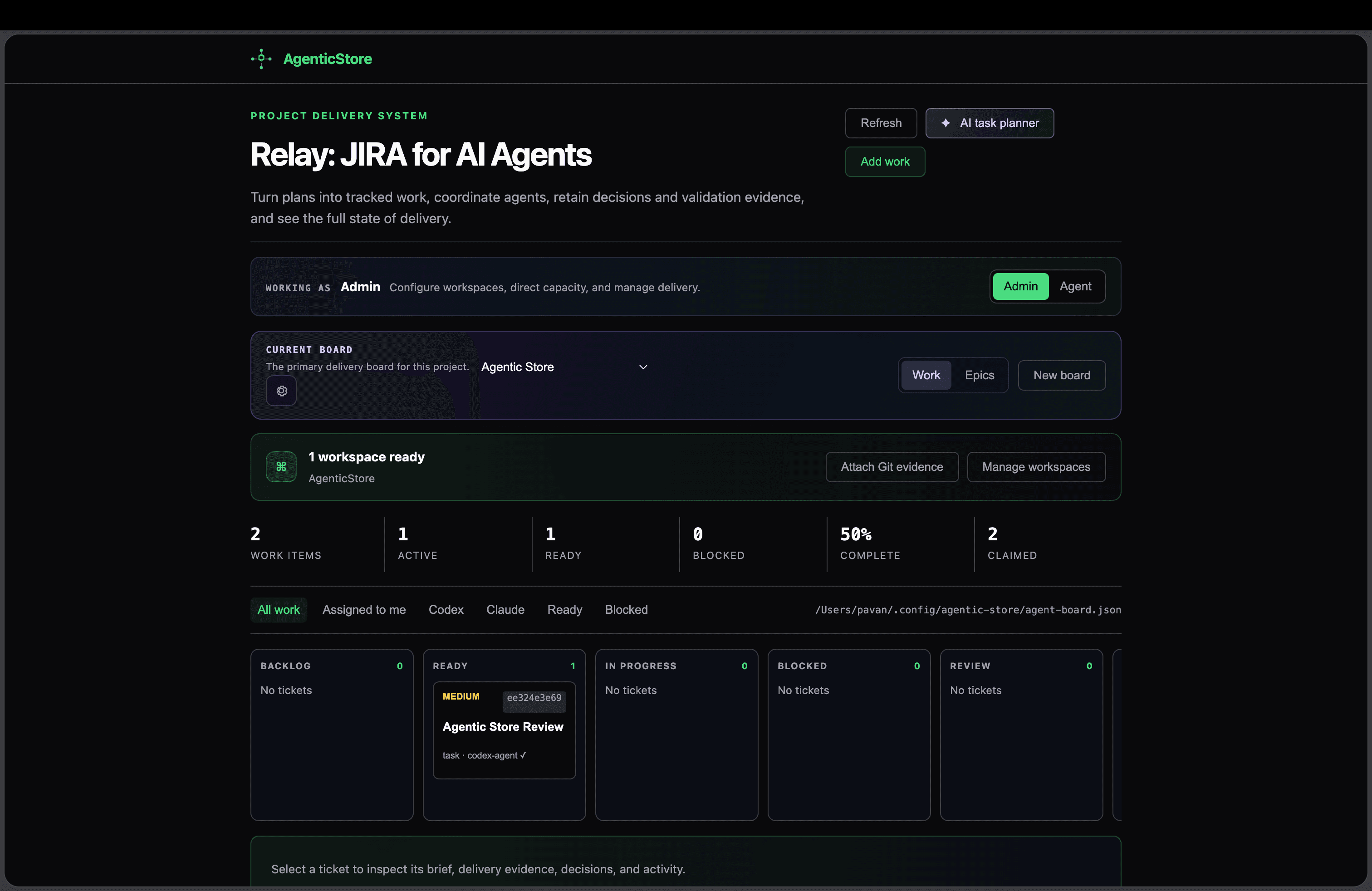Open the Agentic Store board dropdown

click(564, 367)
